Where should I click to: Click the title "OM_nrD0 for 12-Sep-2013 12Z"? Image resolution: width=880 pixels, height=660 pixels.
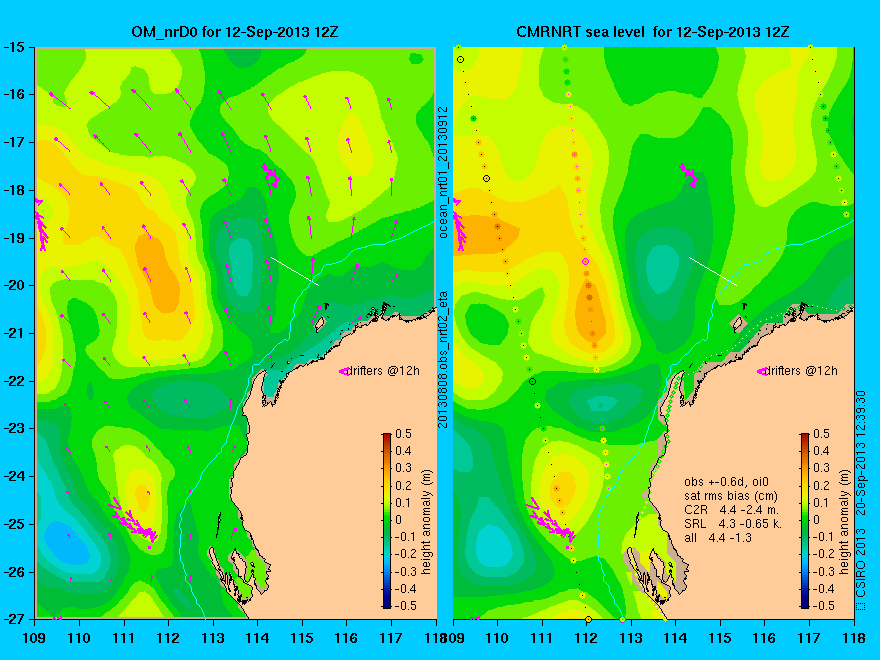click(235, 31)
